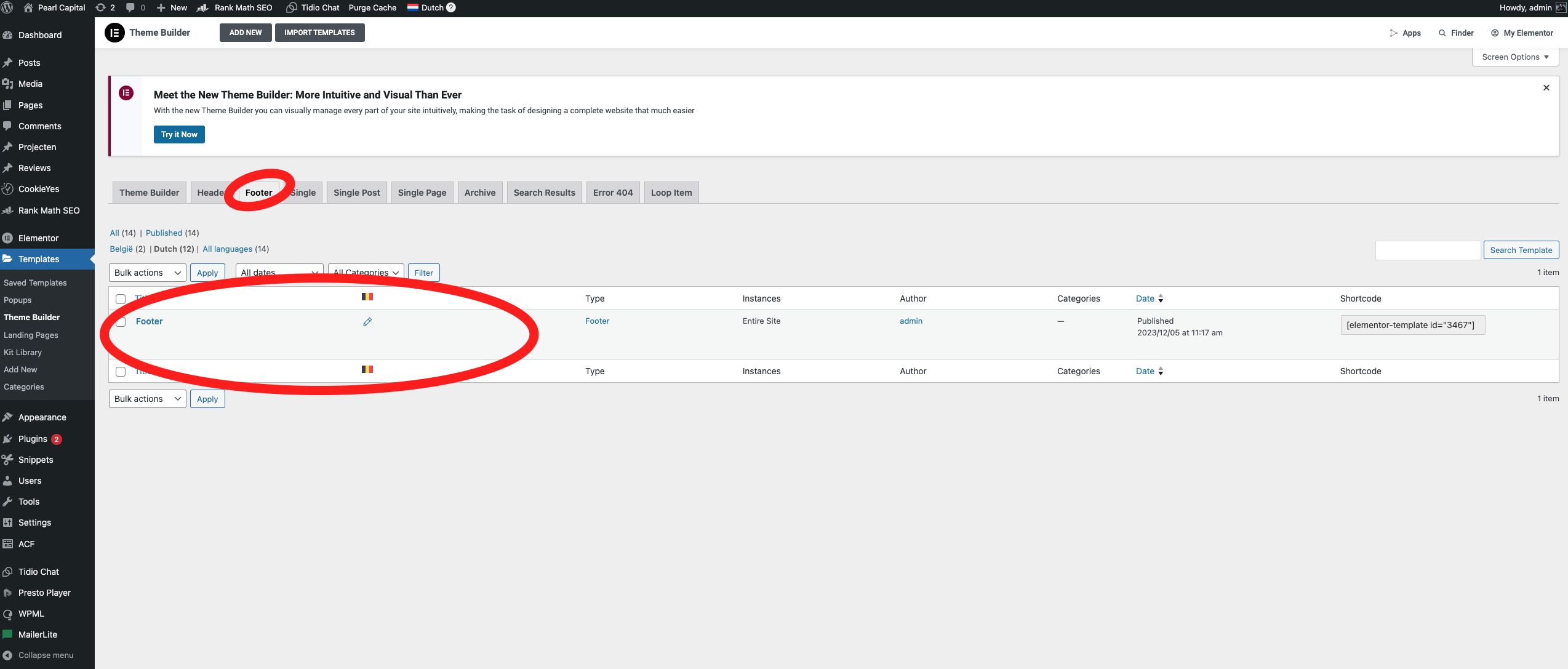Switch to the Archive tab
Image resolution: width=1568 pixels, height=669 pixels.
pos(480,193)
